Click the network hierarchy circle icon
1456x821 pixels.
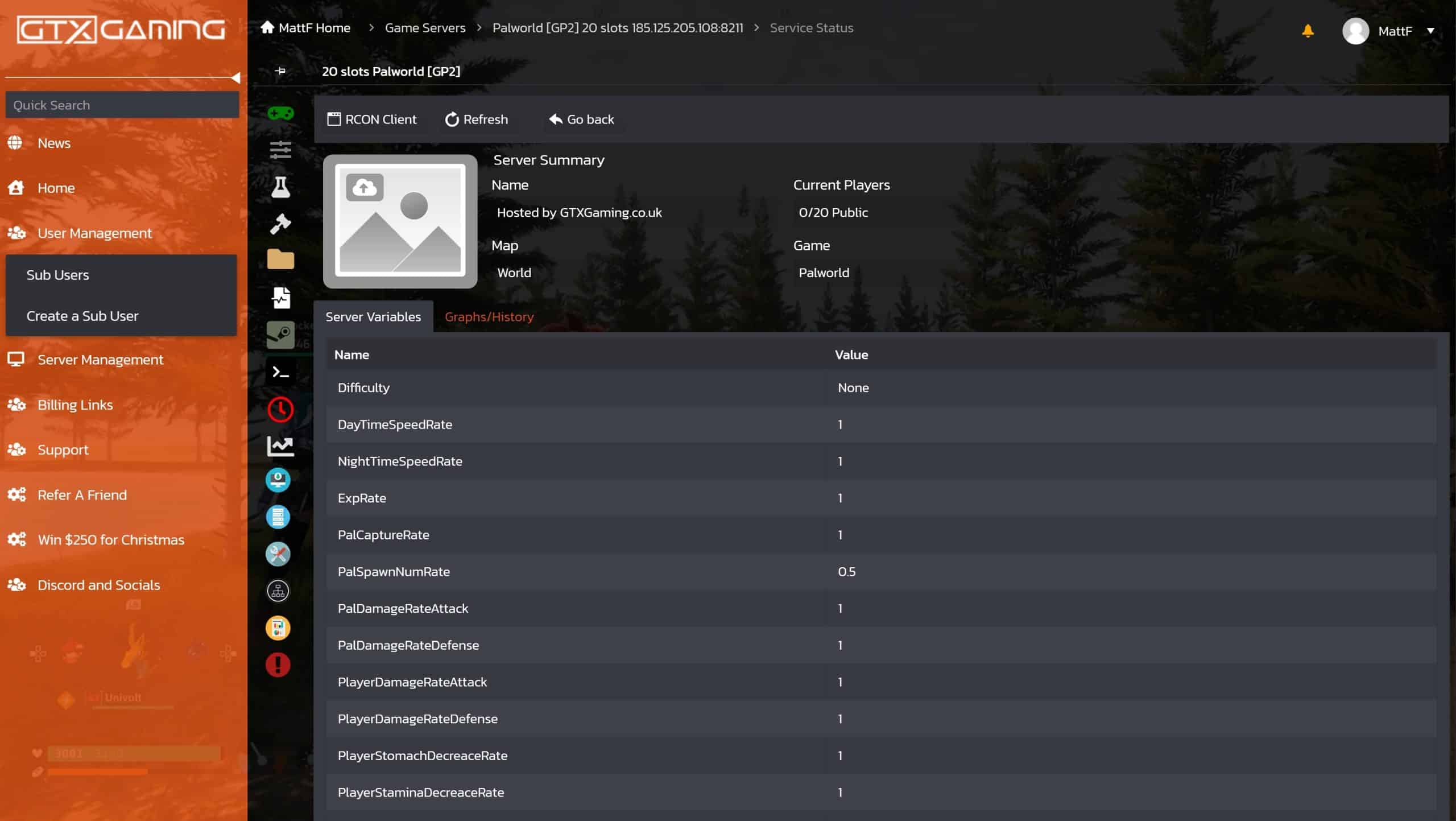click(x=278, y=591)
